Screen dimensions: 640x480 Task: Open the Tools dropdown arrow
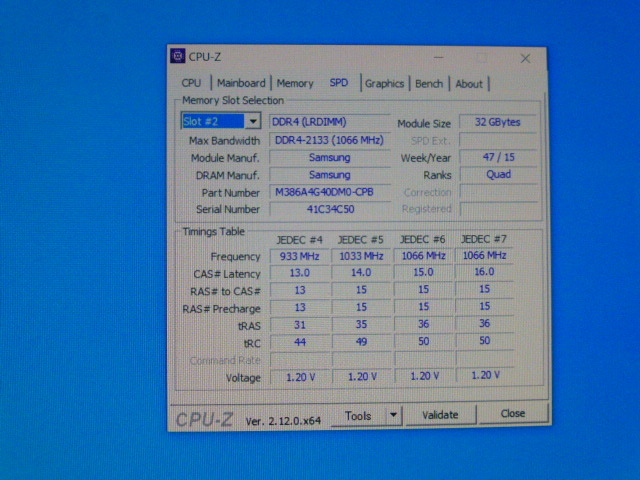pyautogui.click(x=393, y=415)
